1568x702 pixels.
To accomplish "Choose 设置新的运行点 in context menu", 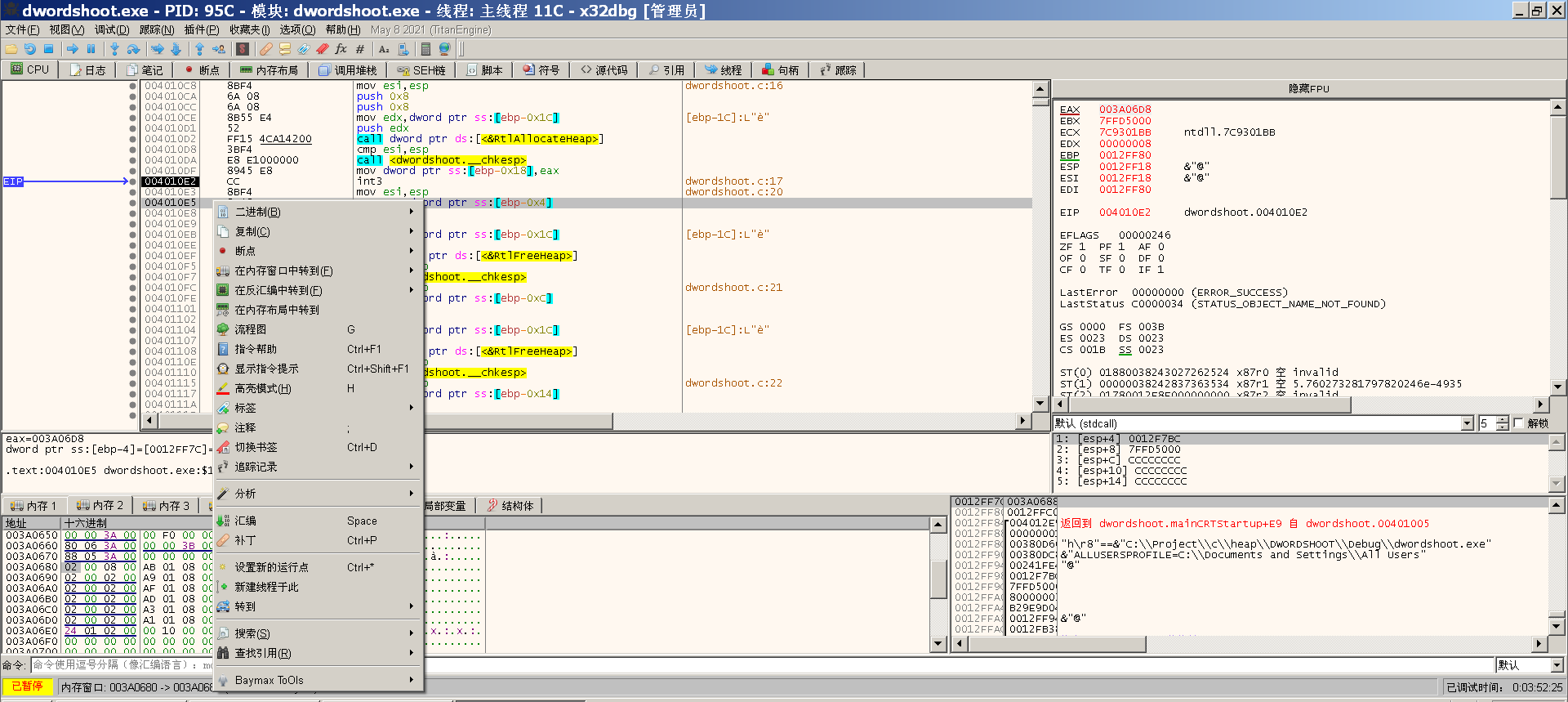I will pos(318,567).
